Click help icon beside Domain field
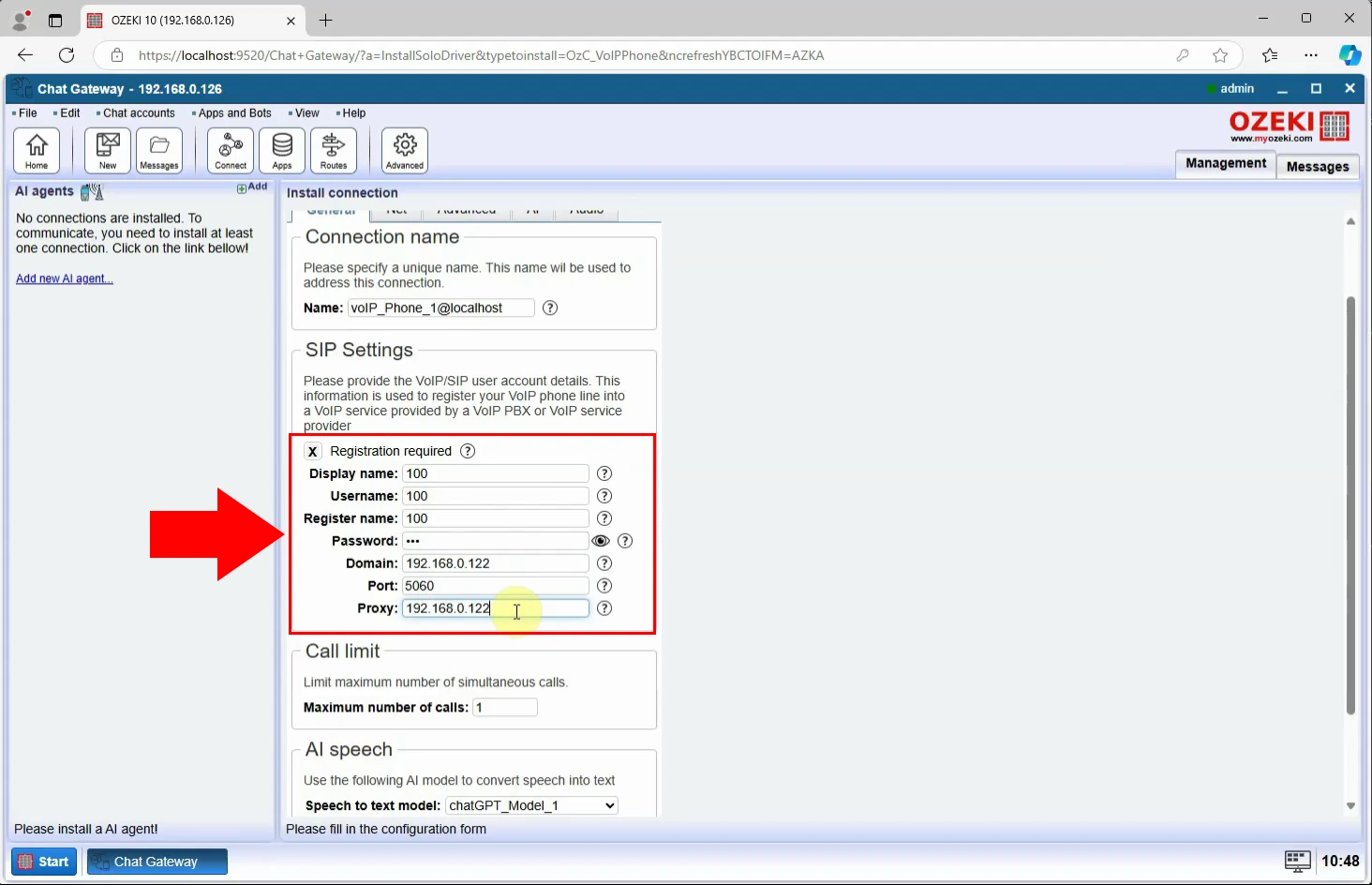Screen dimensions: 1372x885 (604, 563)
